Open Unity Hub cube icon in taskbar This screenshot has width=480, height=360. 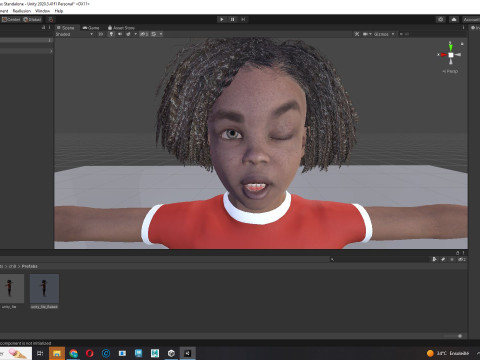pos(171,353)
